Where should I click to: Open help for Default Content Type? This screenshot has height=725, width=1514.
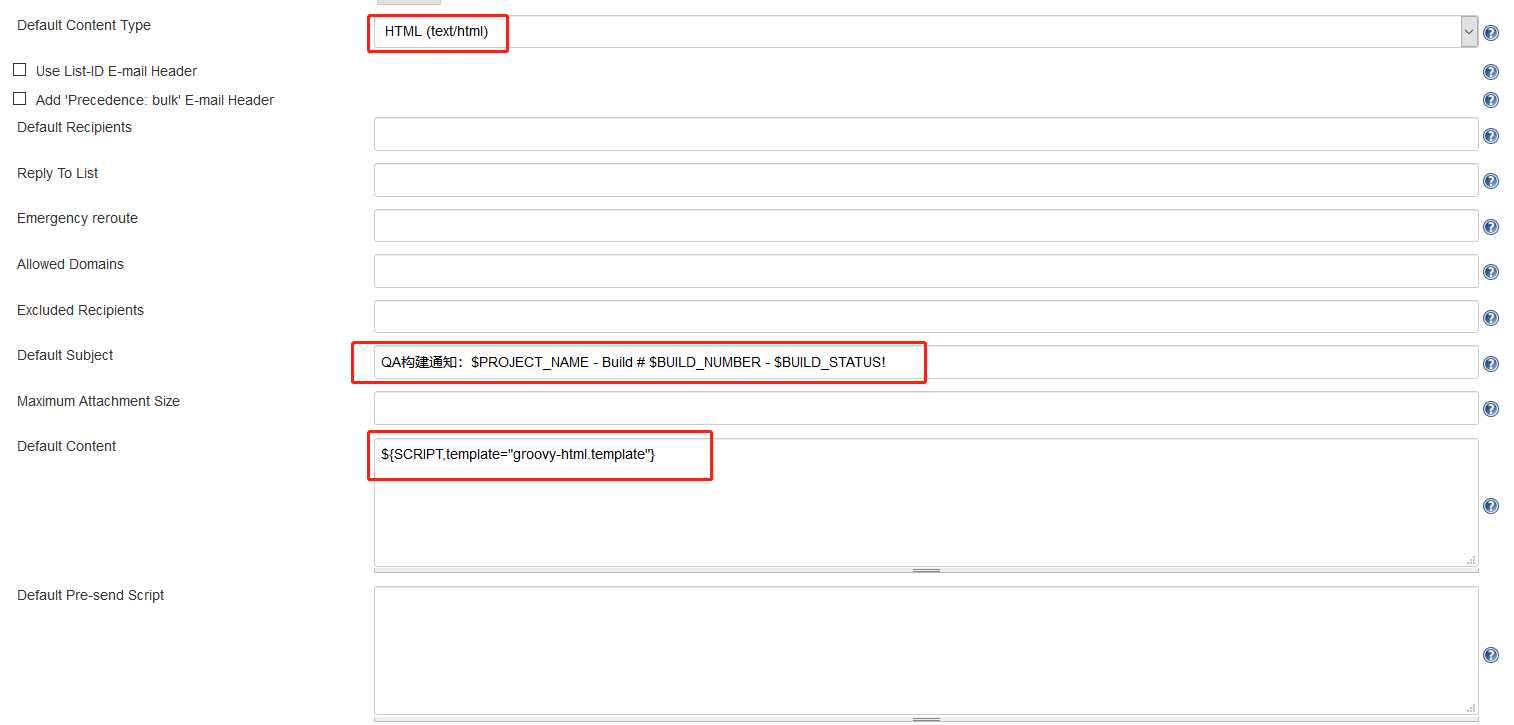1490,33
